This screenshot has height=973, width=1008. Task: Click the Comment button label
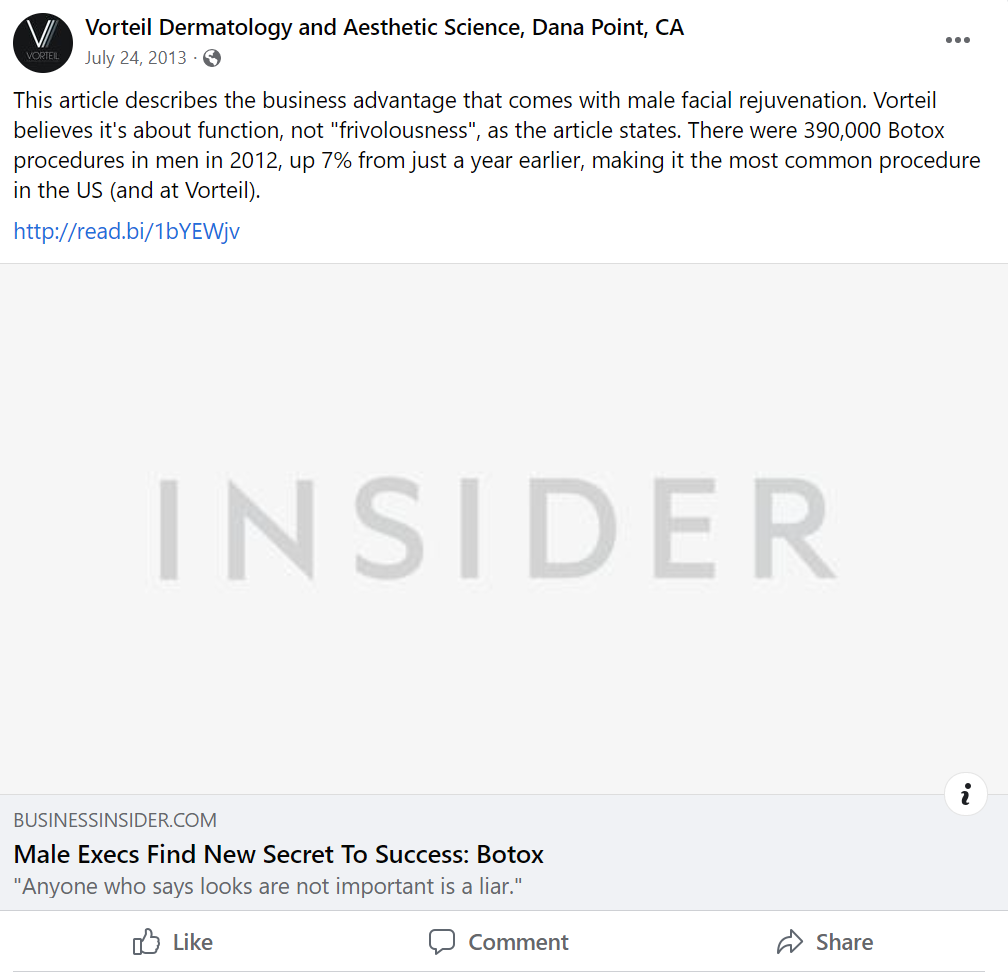click(518, 942)
